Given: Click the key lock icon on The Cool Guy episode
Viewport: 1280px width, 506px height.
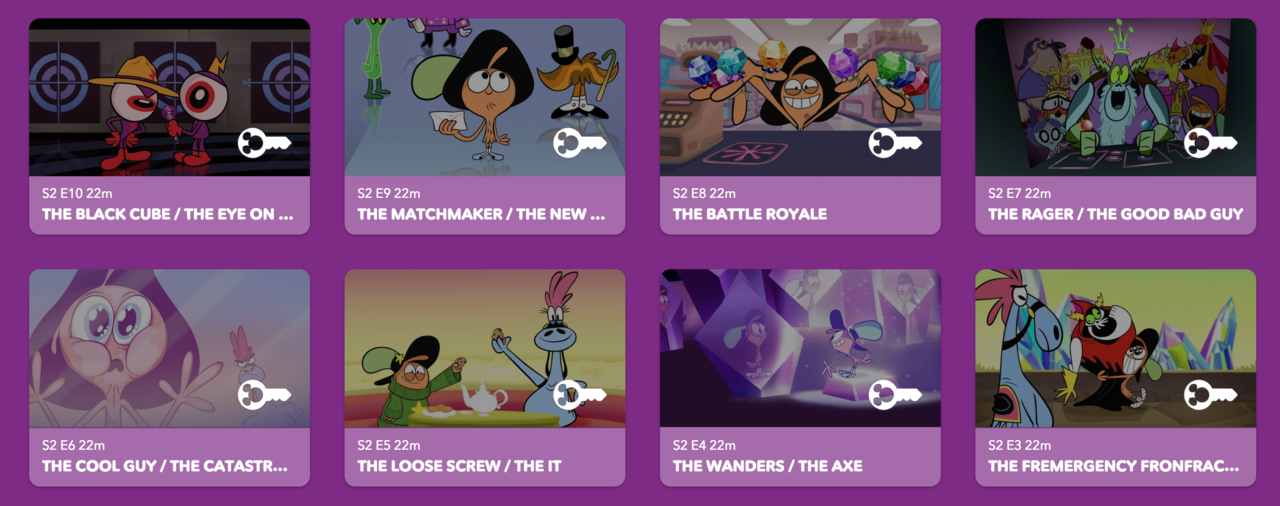Looking at the screenshot, I should [264, 395].
